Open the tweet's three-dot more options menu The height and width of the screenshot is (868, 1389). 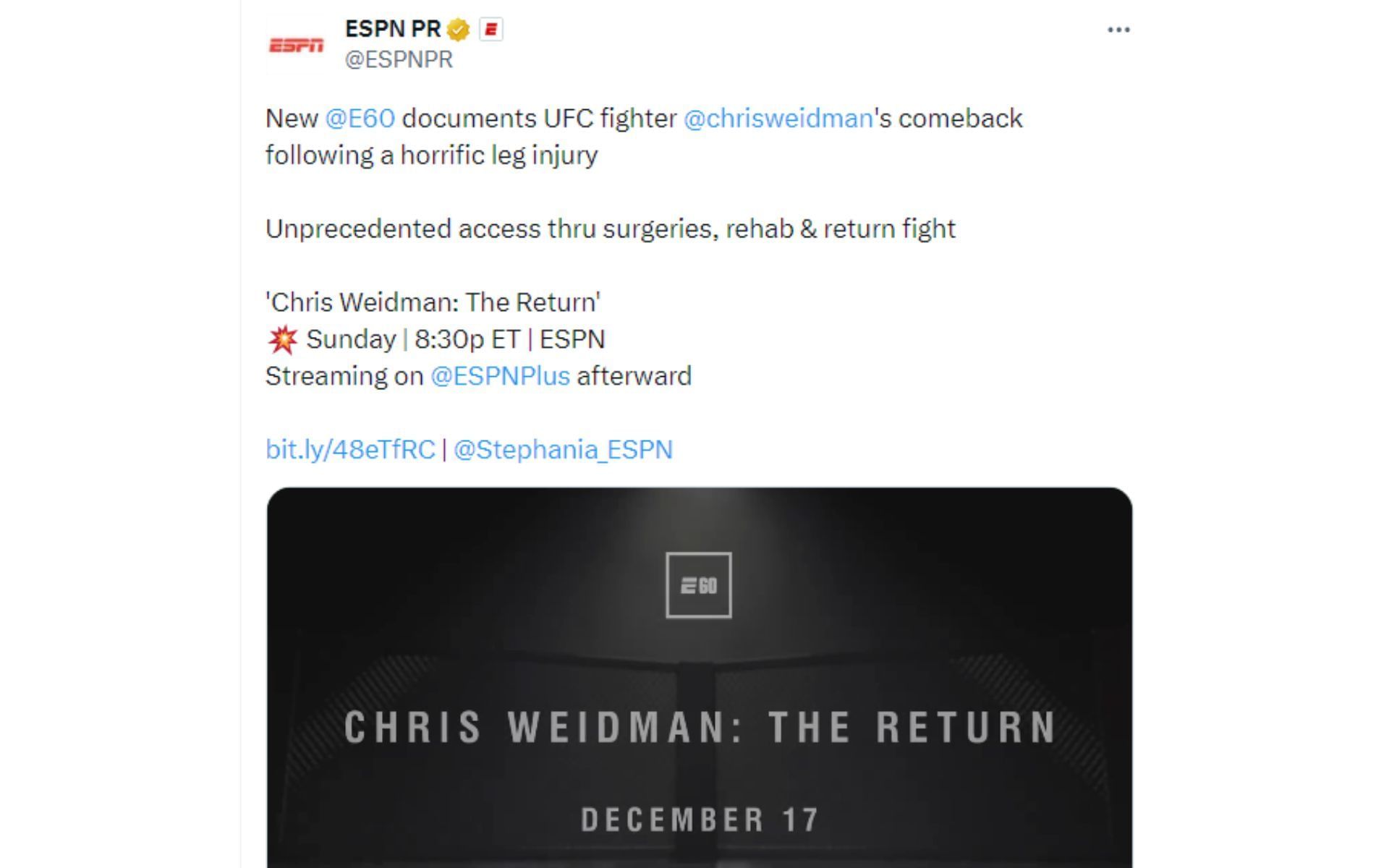[1118, 30]
